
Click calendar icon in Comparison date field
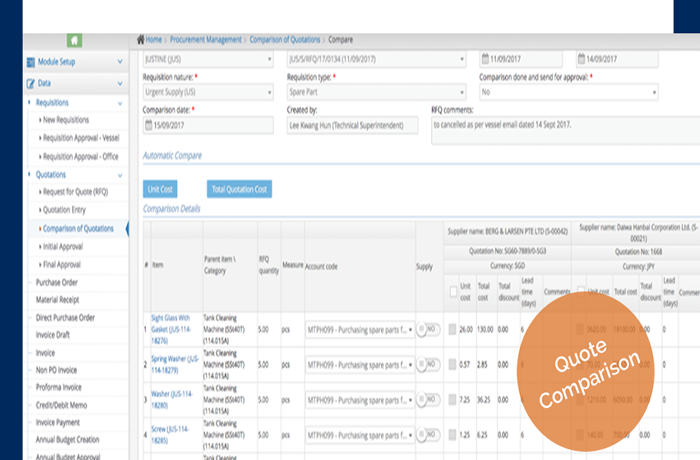tap(148, 125)
